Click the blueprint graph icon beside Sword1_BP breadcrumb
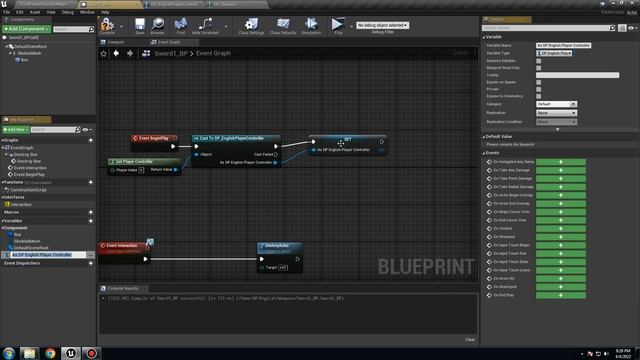 pyautogui.click(x=146, y=53)
